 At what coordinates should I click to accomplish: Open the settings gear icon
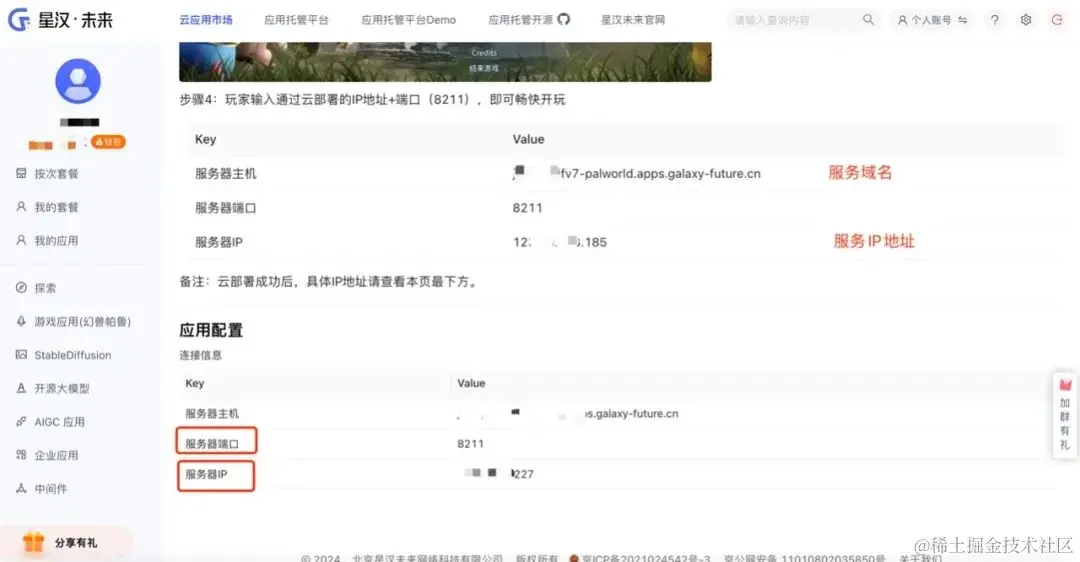1026,20
